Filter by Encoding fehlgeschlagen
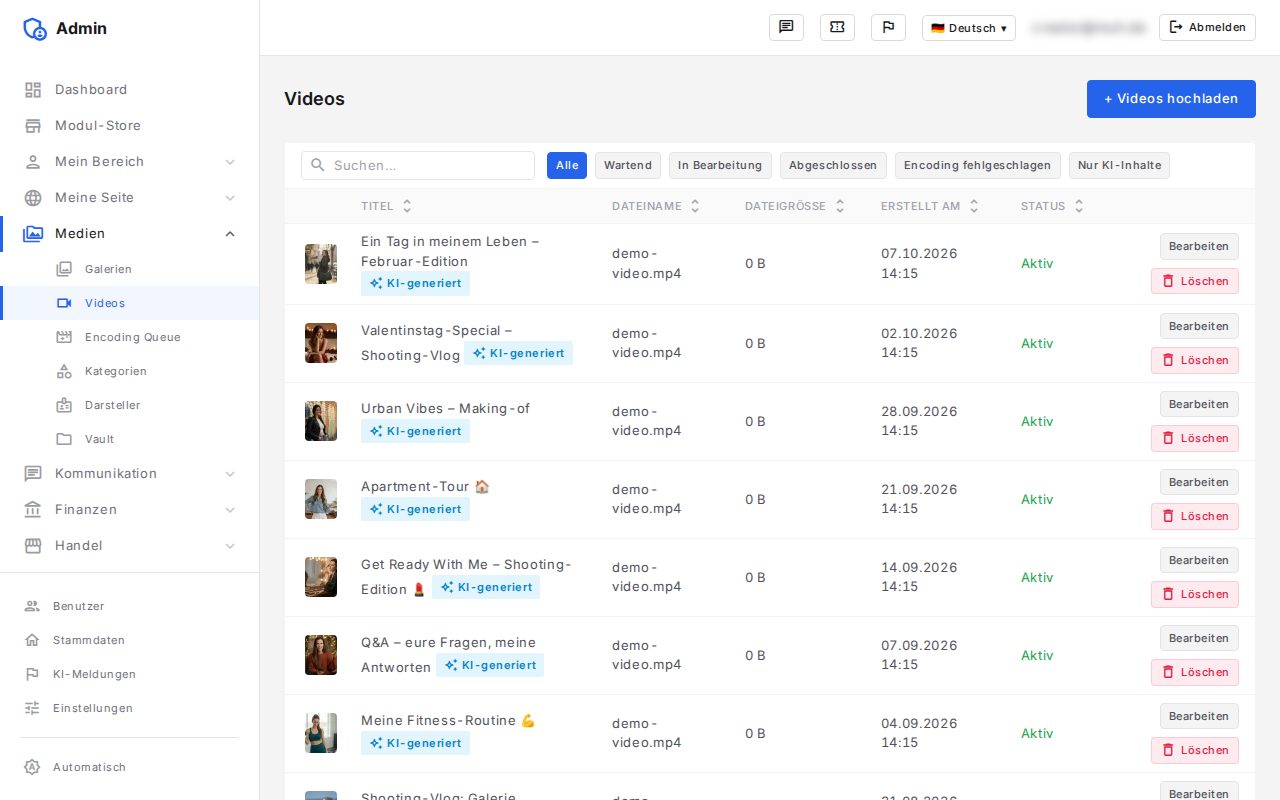The width and height of the screenshot is (1280, 800). coord(977,166)
